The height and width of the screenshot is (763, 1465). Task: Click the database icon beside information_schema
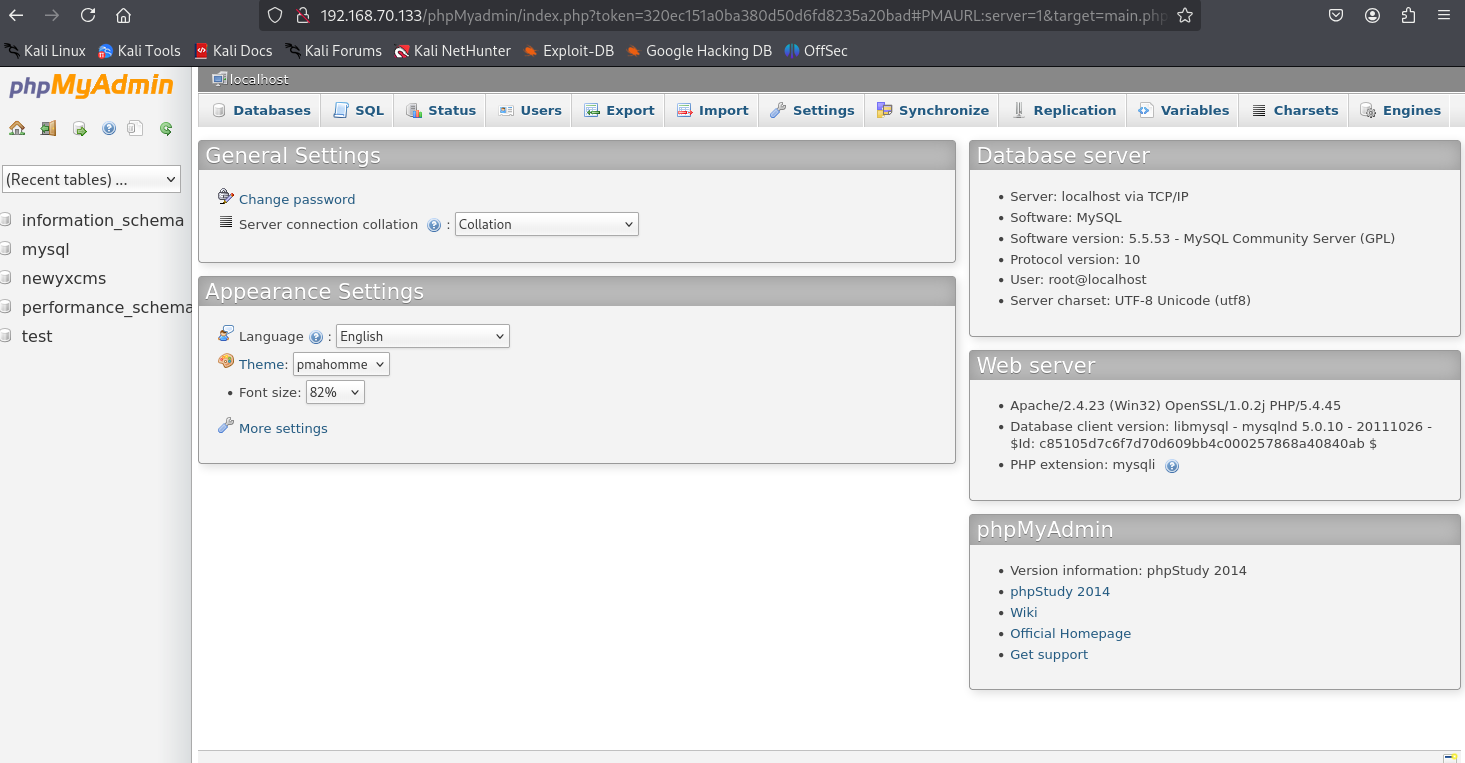6,220
